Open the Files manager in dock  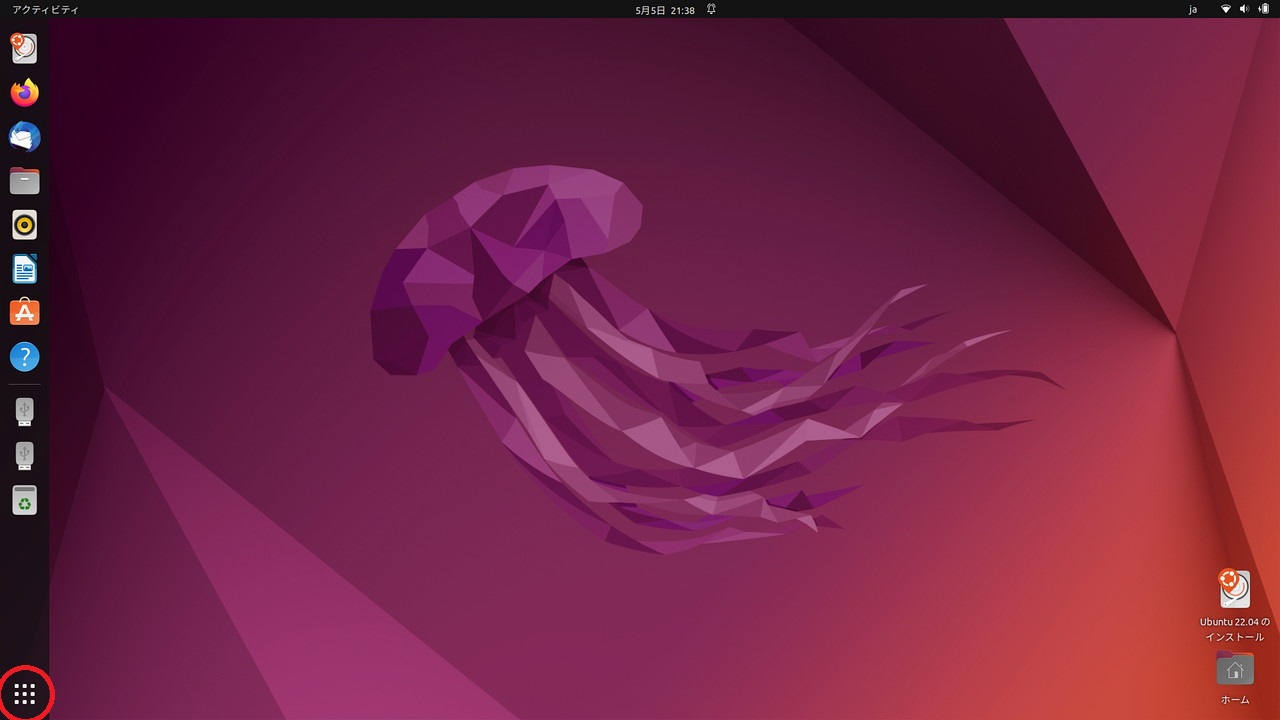[x=24, y=181]
